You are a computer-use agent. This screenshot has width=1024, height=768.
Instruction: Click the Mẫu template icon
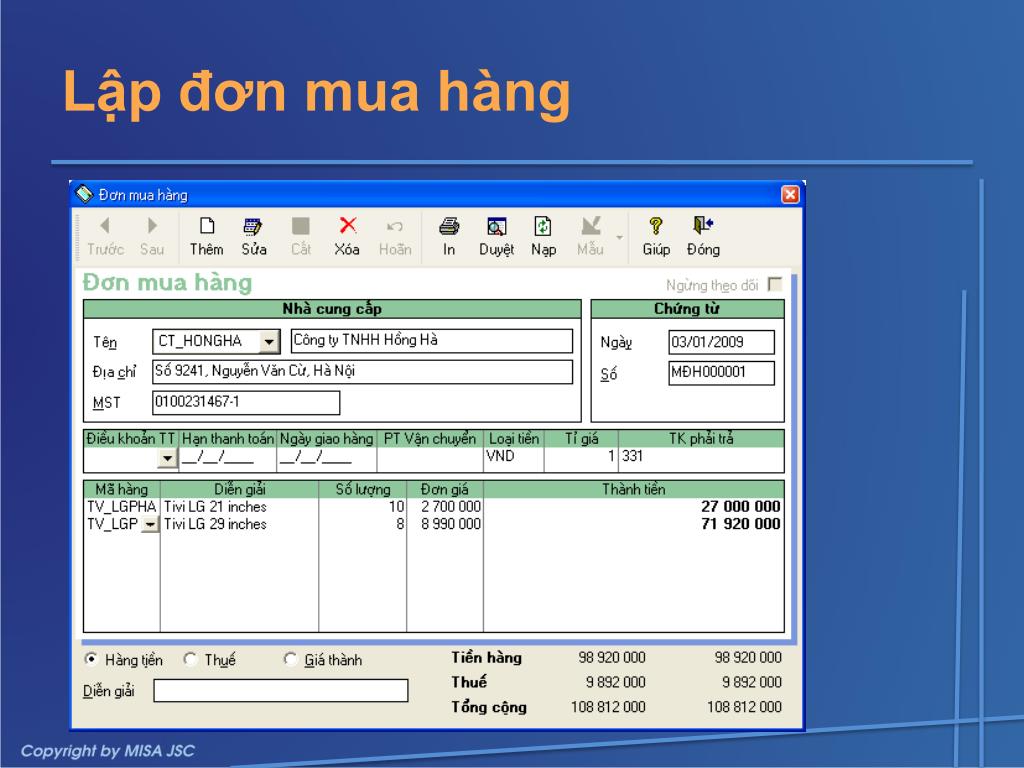[x=590, y=226]
